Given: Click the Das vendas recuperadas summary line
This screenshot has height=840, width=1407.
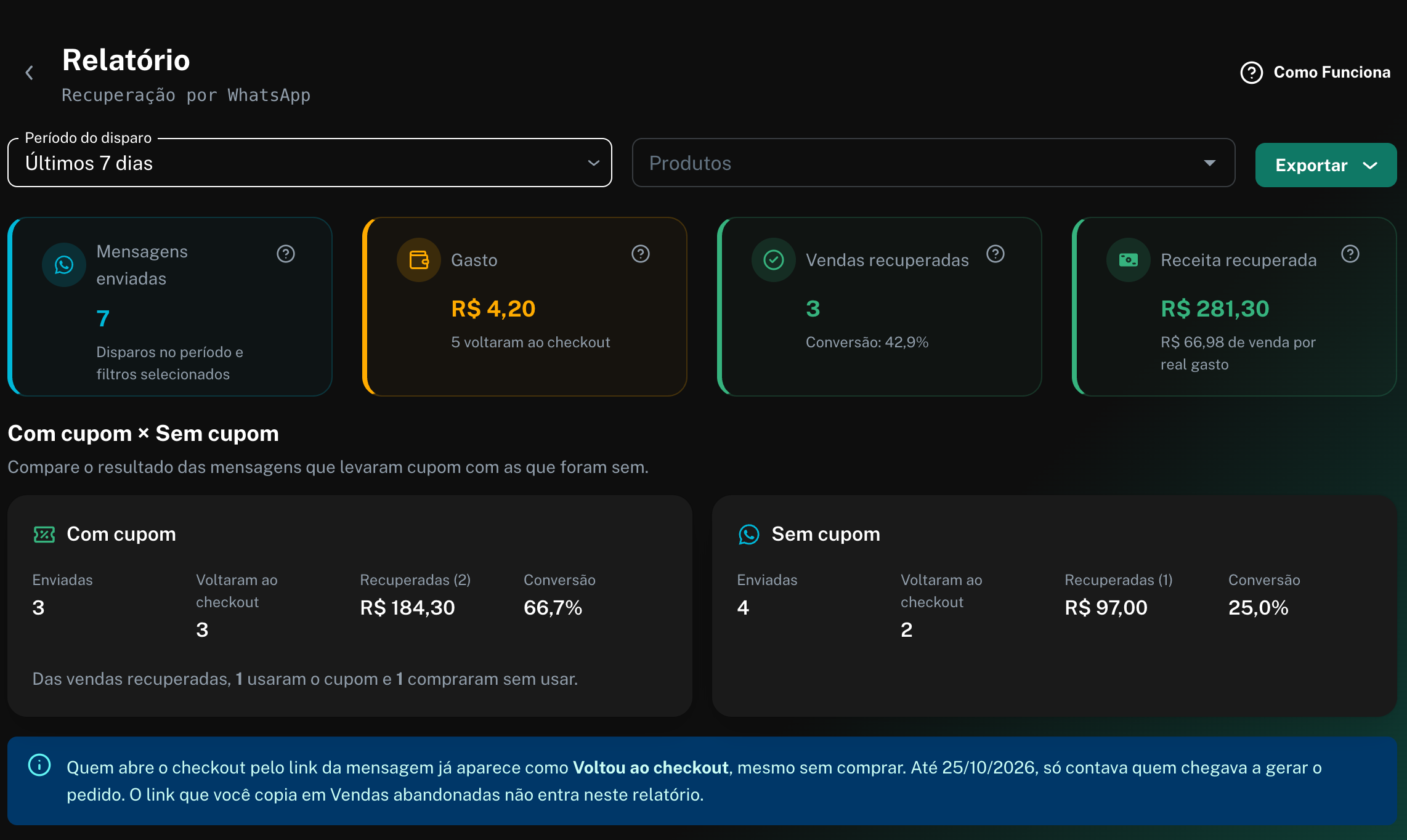Looking at the screenshot, I should pos(306,679).
